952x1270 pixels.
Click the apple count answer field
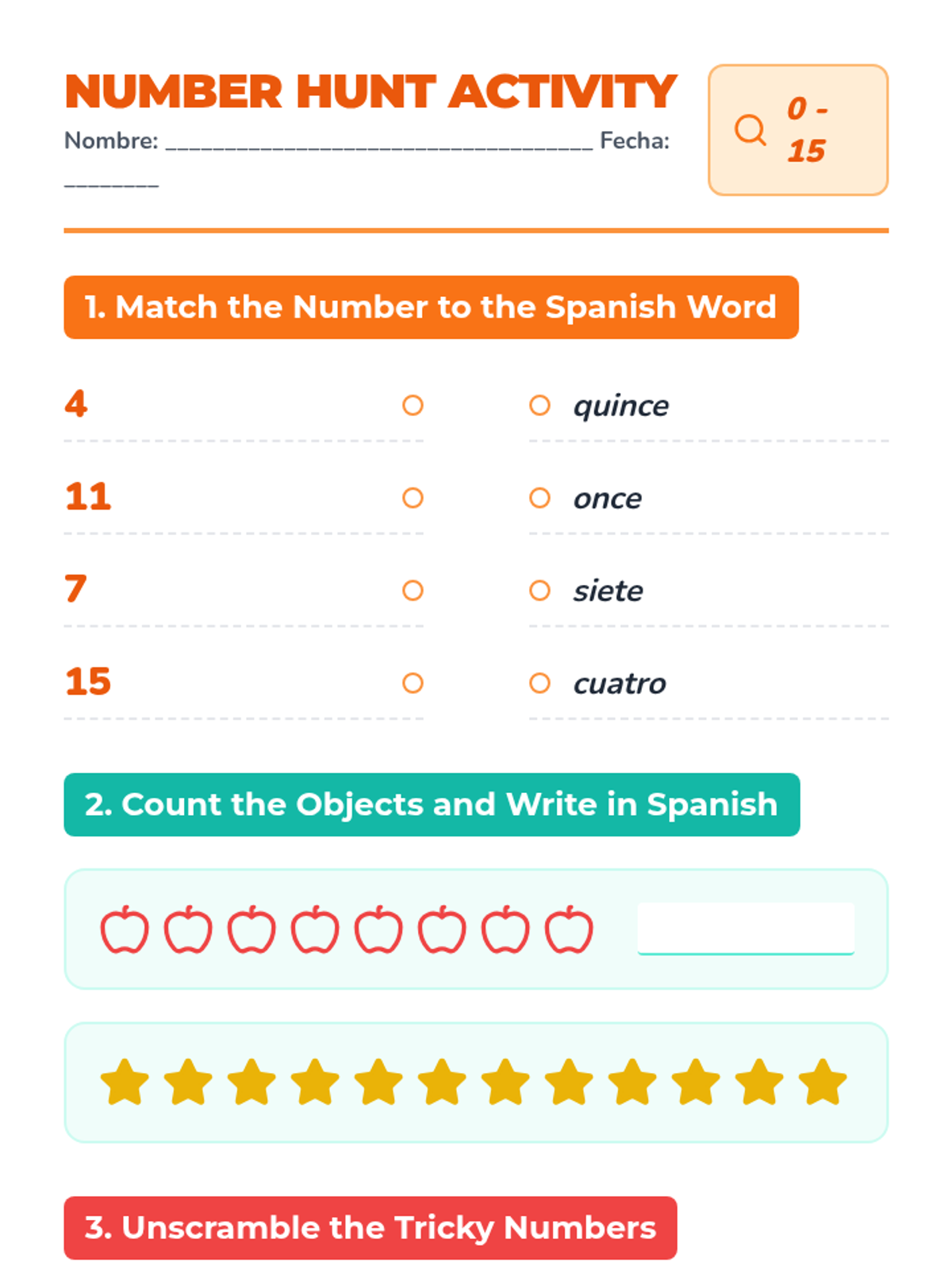click(746, 929)
